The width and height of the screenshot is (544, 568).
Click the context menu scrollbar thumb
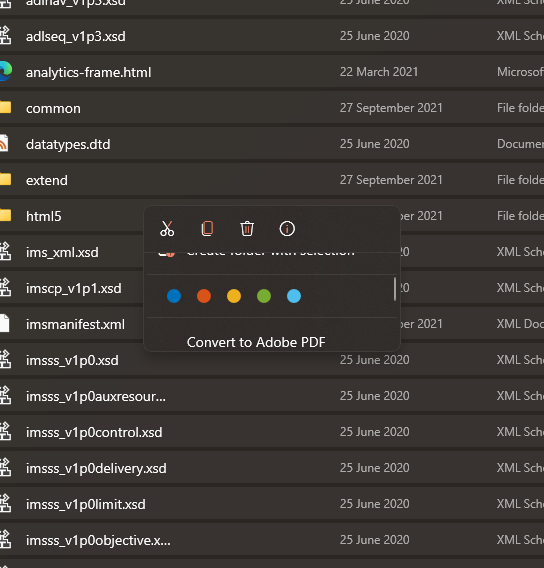(395, 289)
